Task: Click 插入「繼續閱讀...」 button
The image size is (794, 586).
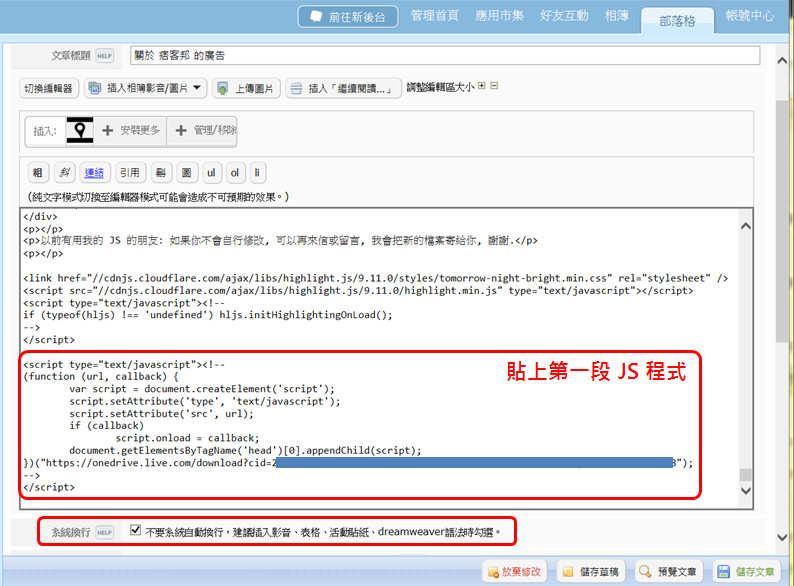Action: point(343,88)
